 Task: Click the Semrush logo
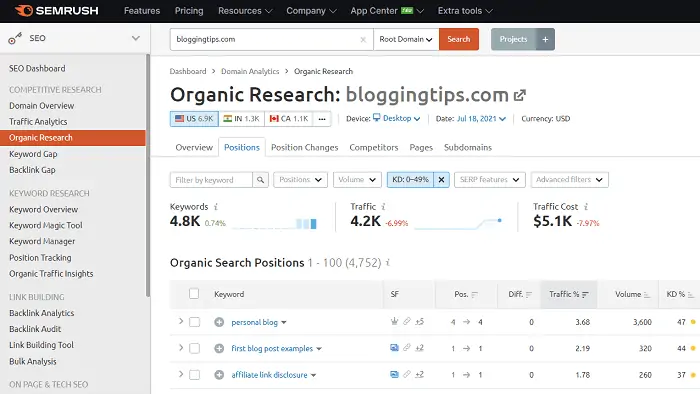coord(57,11)
